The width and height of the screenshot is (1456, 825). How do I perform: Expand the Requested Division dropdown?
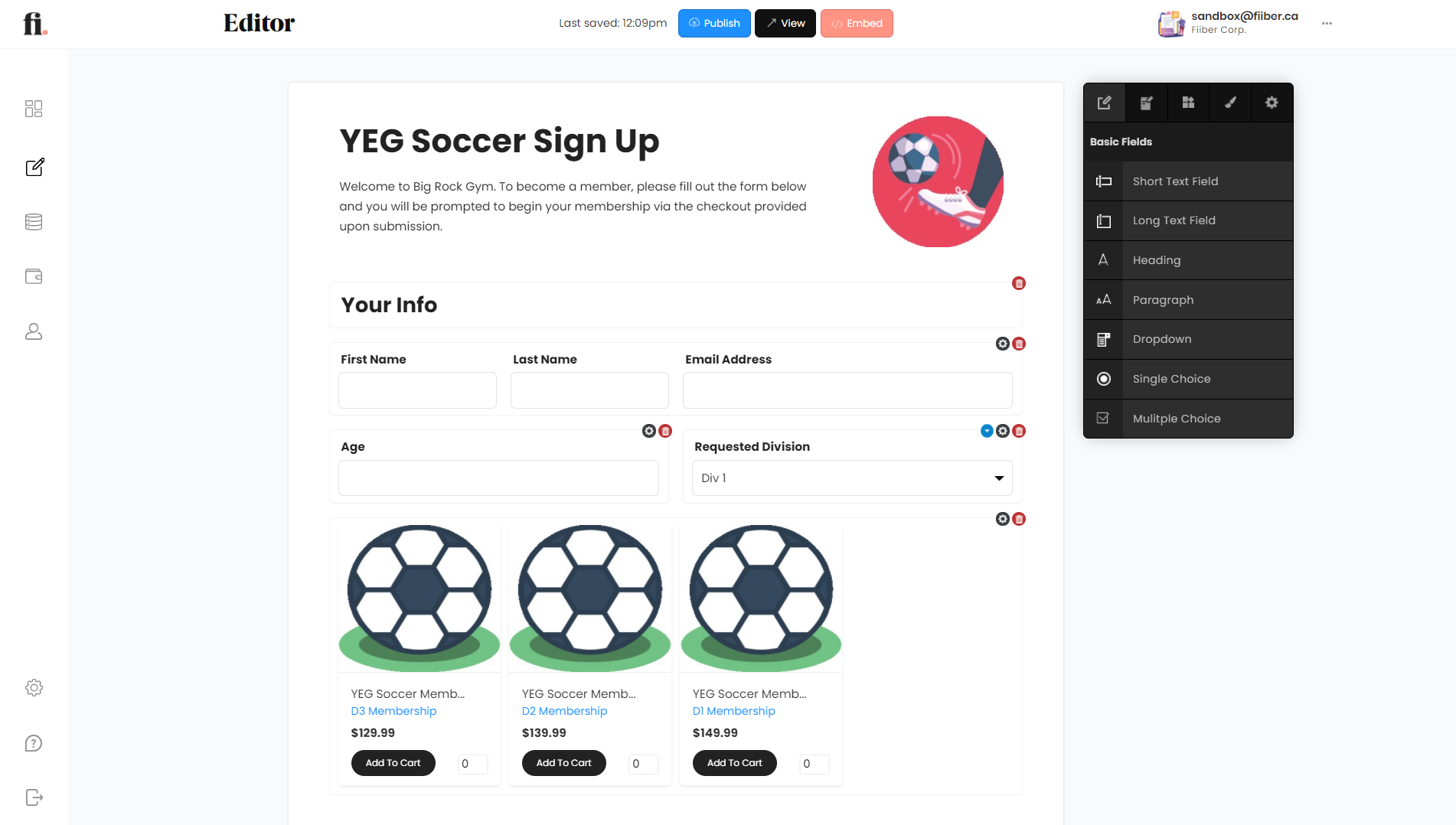coord(851,478)
